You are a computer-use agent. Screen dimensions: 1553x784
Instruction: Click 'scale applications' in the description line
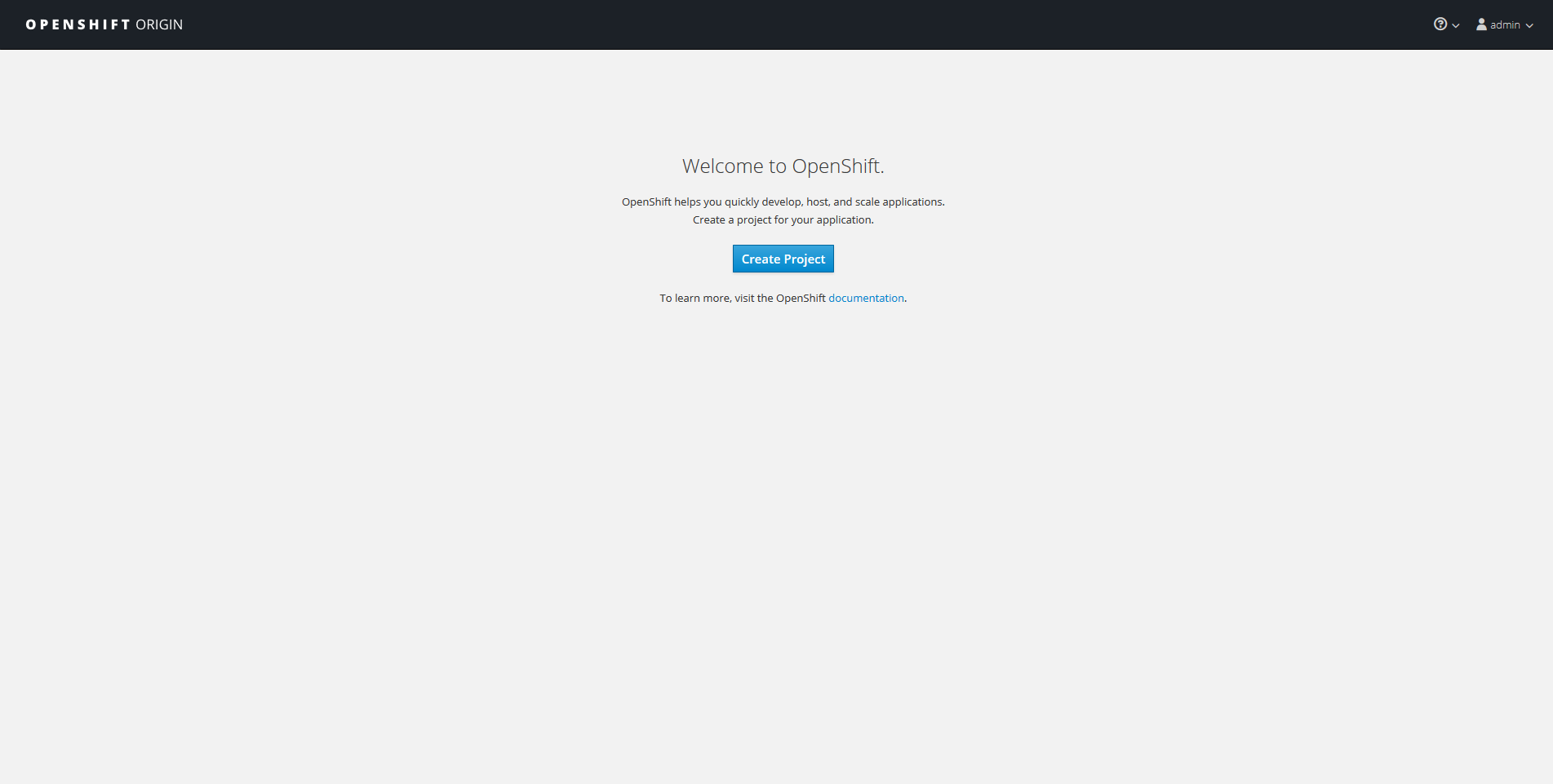pyautogui.click(x=898, y=202)
